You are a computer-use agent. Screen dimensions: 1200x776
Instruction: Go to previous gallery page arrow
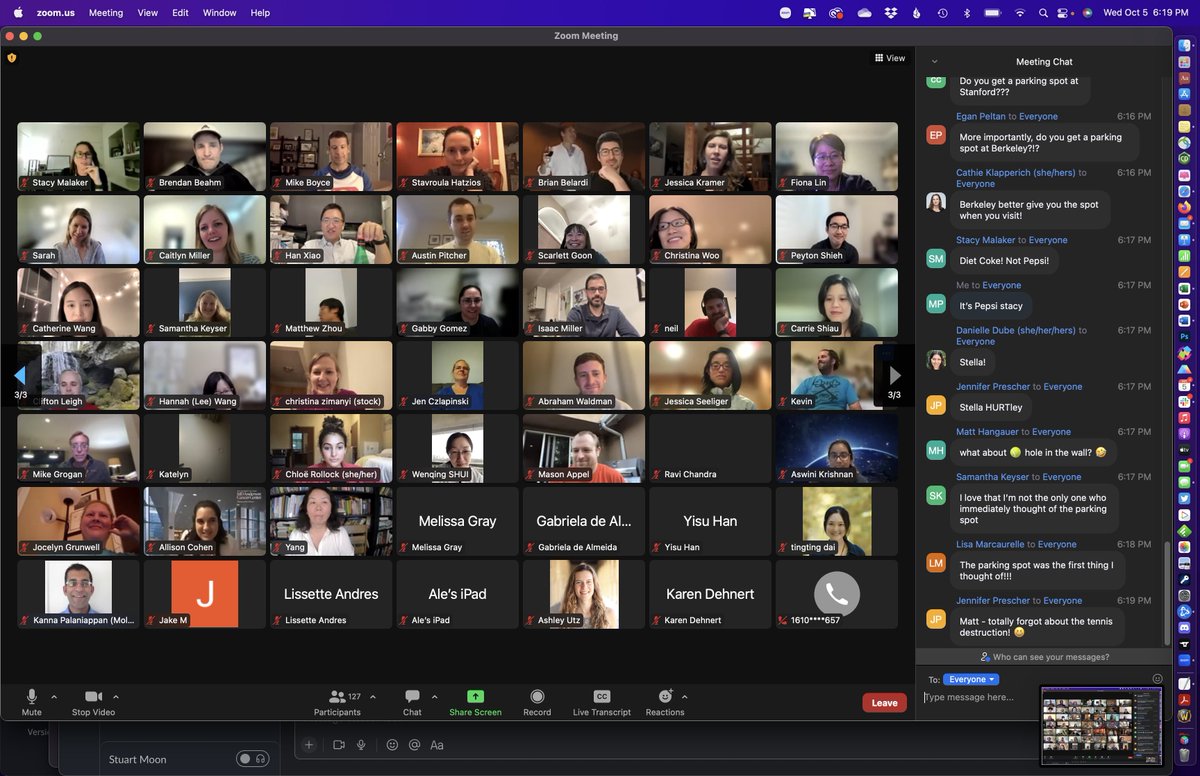(20, 376)
